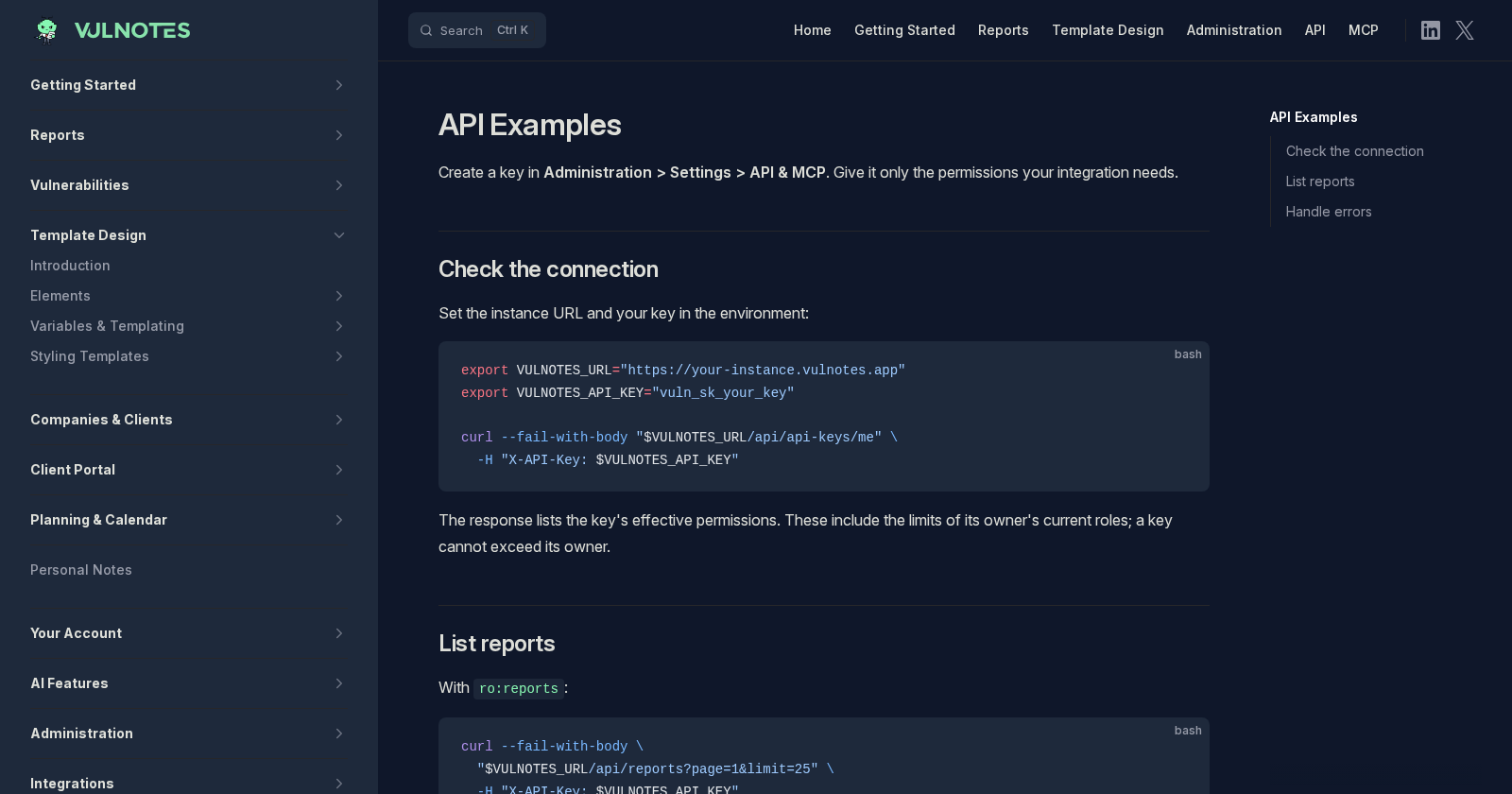Click the VULNOTES brand name

[132, 30]
